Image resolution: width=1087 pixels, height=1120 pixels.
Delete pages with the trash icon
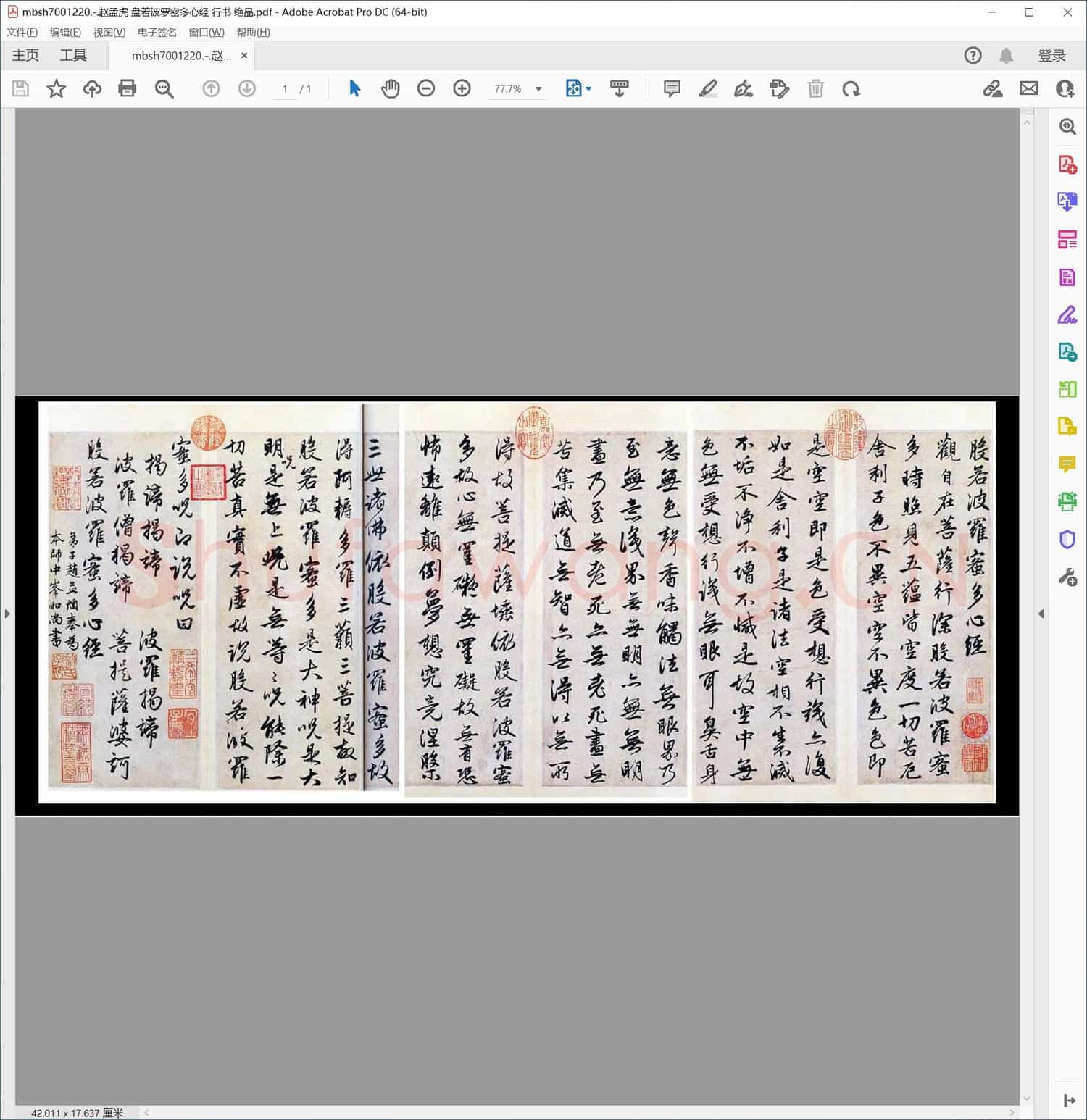coord(816,88)
